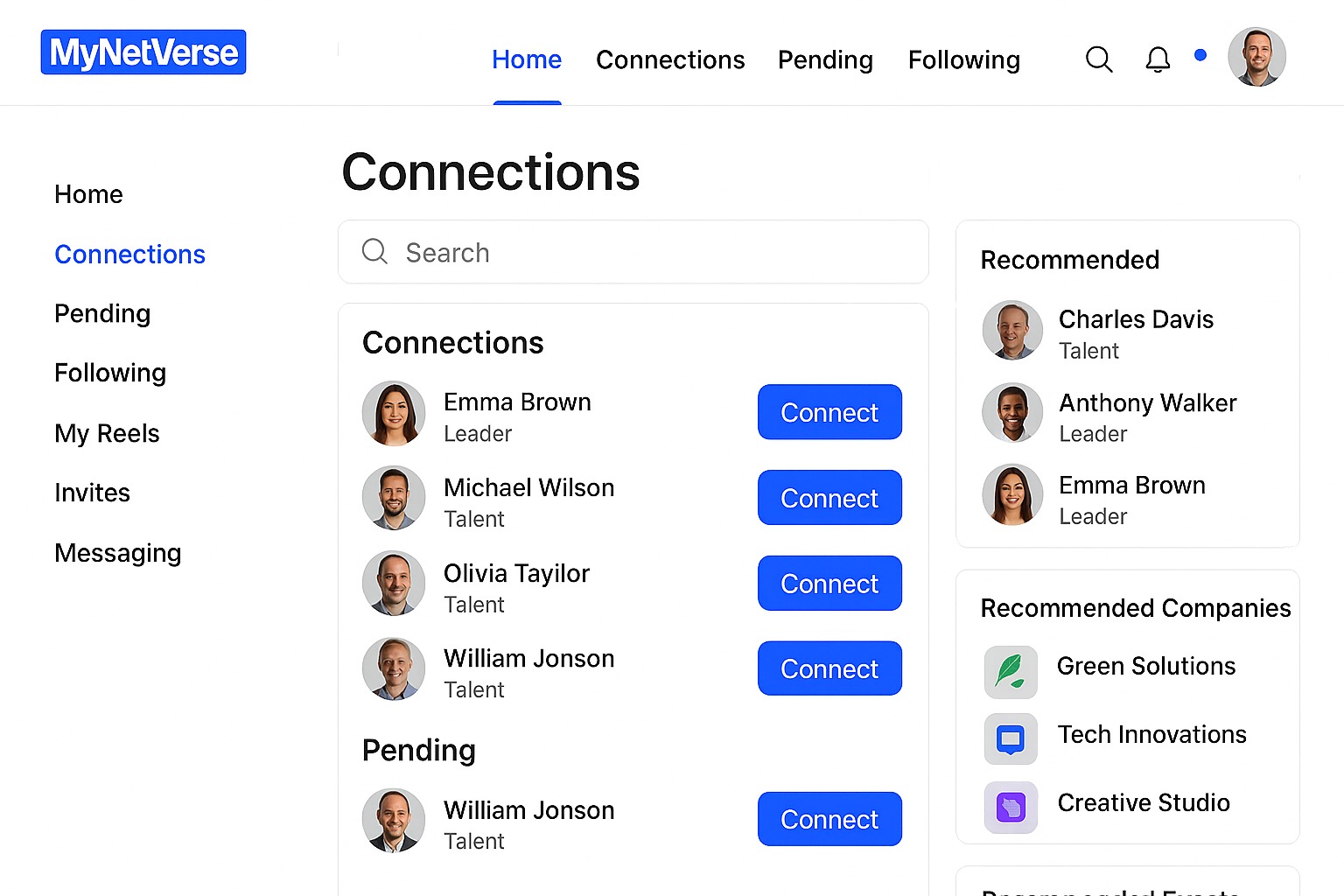Open notifications bell icon
Image resolution: width=1344 pixels, height=896 pixels.
(x=1158, y=59)
